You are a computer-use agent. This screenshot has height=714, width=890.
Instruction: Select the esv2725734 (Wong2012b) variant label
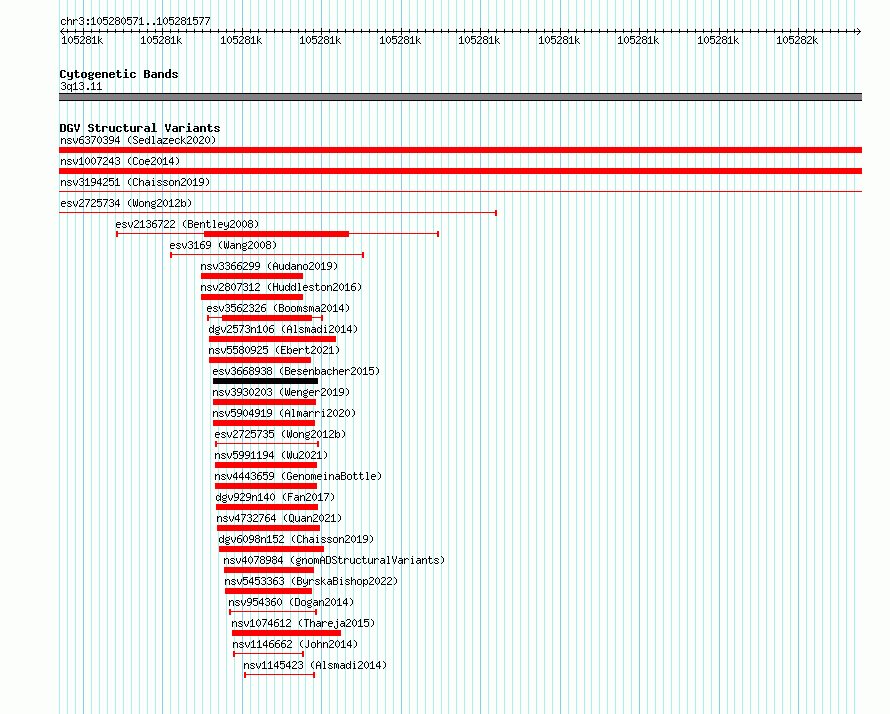[x=126, y=203]
